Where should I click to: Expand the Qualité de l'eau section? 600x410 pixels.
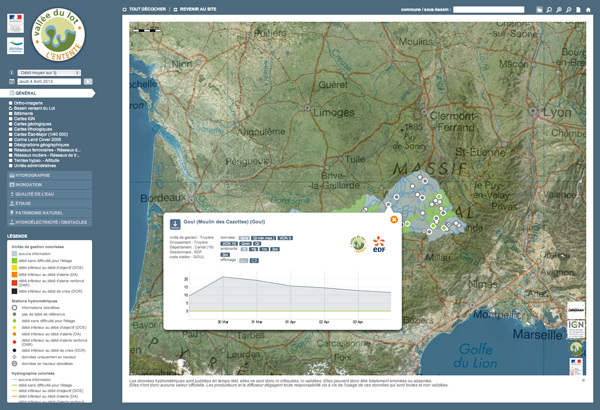[x=49, y=194]
